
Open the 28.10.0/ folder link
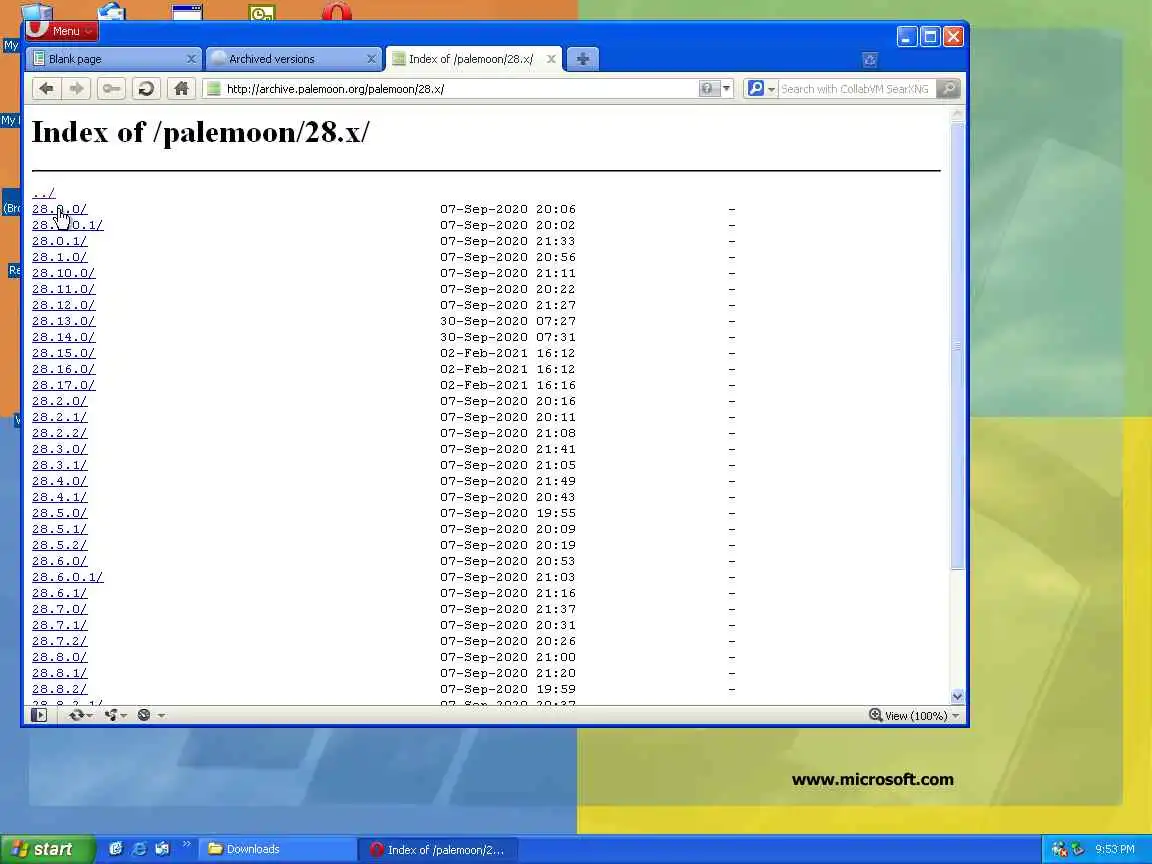click(63, 273)
